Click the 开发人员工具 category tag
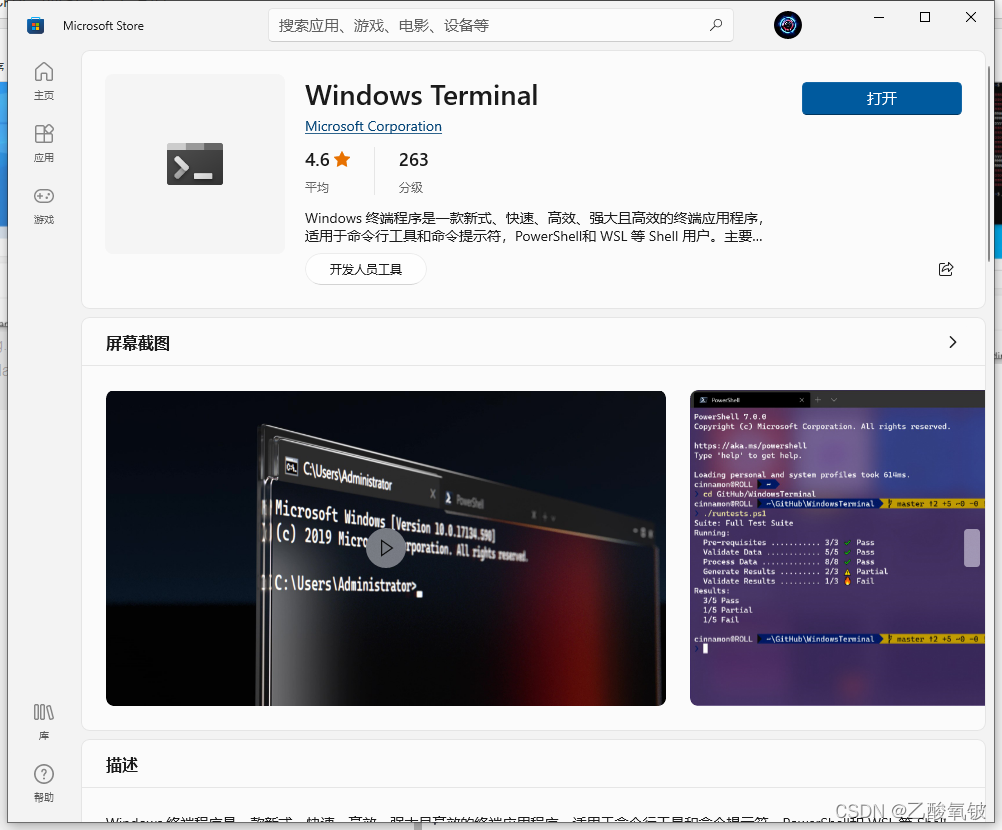The width and height of the screenshot is (1002, 830). (366, 269)
